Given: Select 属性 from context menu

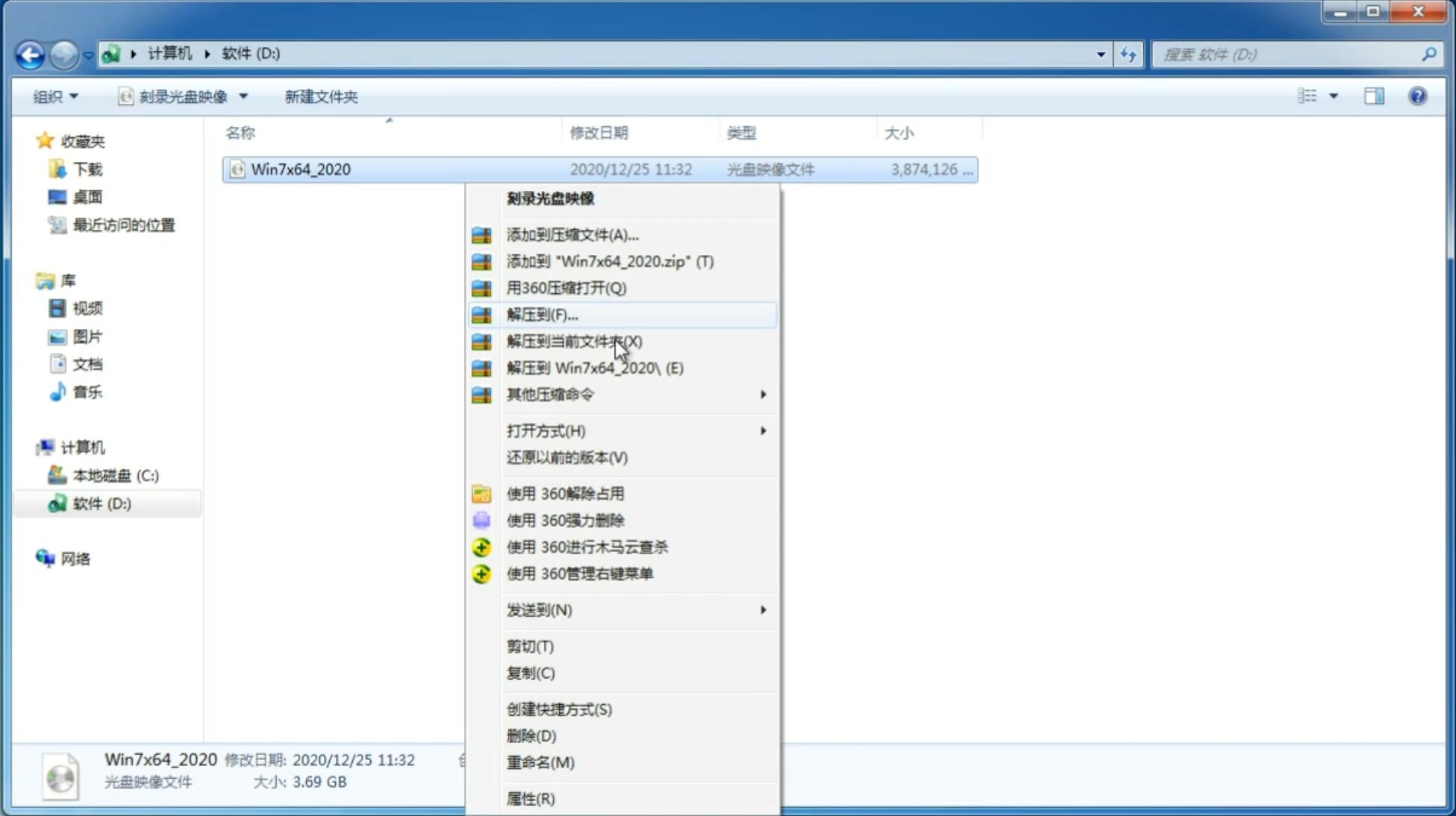Looking at the screenshot, I should pos(530,798).
